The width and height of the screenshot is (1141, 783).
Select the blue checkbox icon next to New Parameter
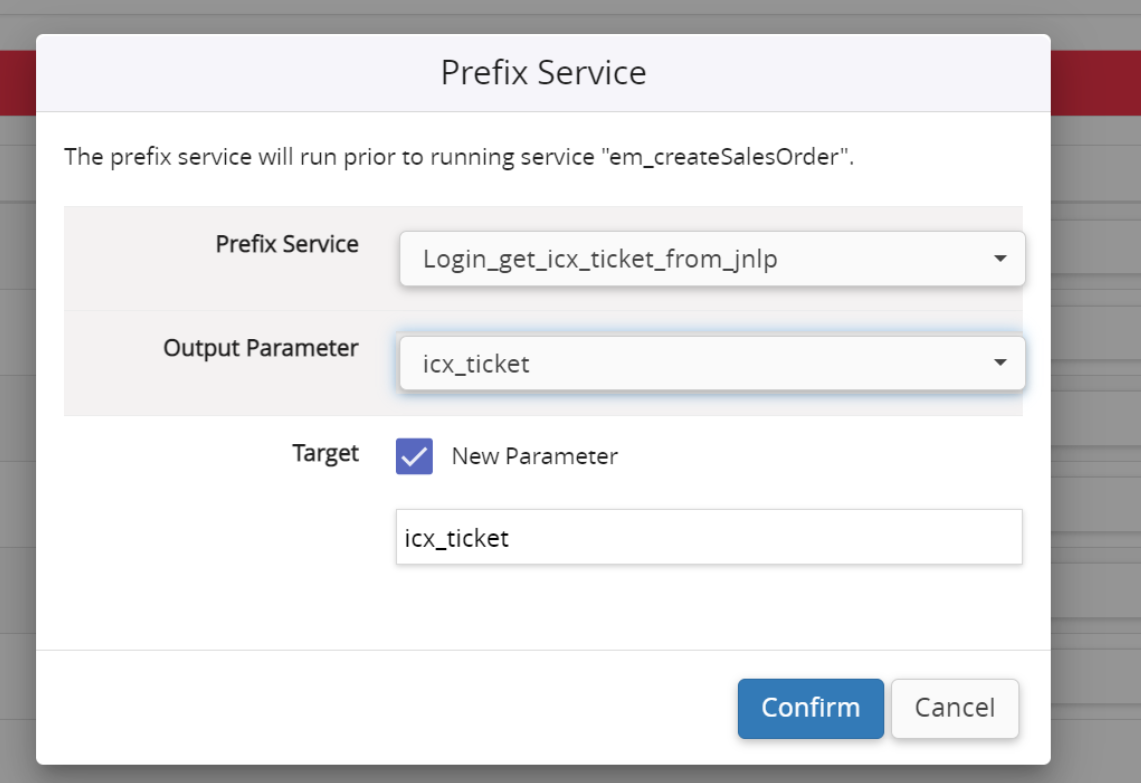[x=414, y=456]
